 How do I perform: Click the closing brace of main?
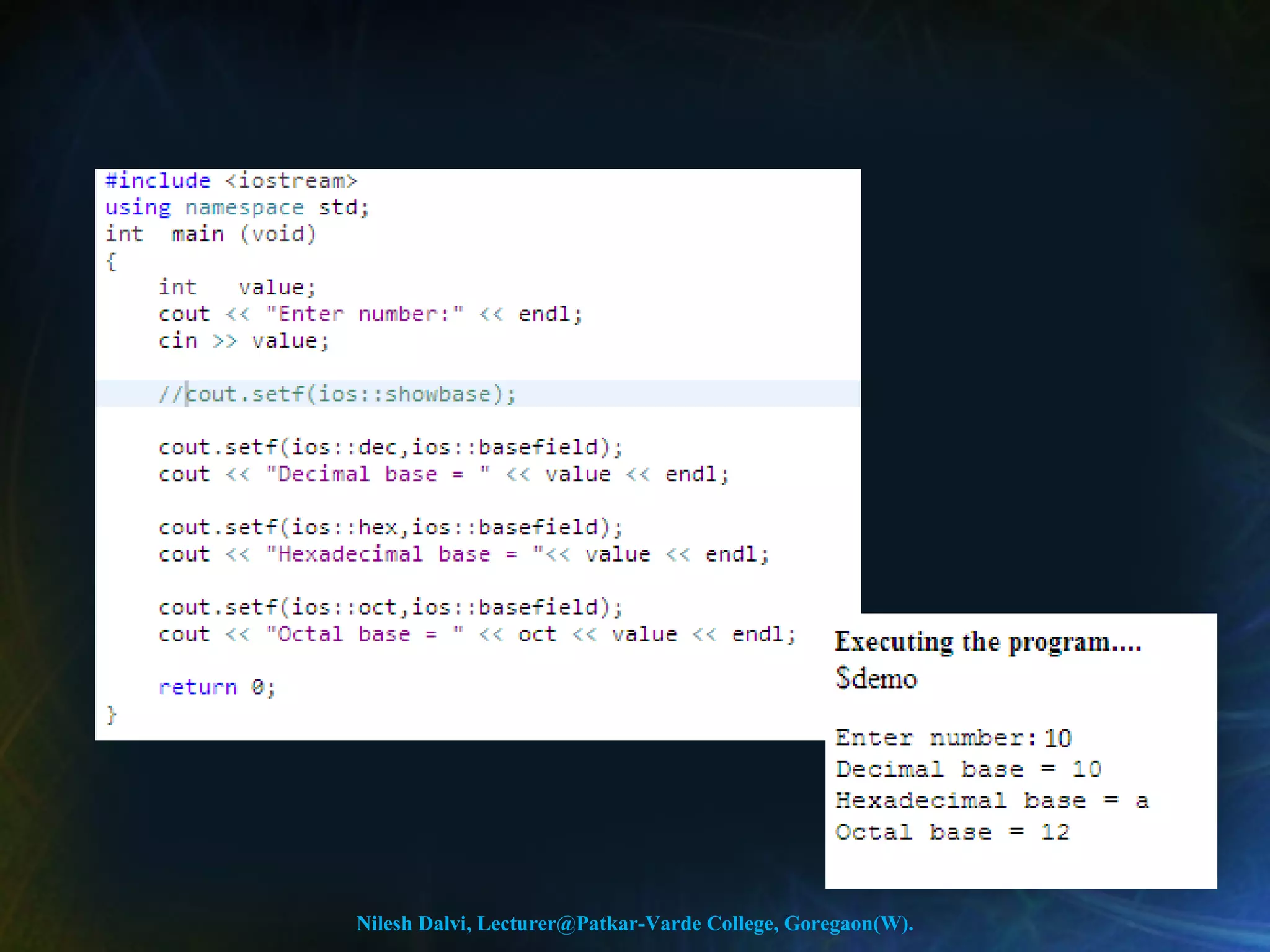pyautogui.click(x=111, y=715)
